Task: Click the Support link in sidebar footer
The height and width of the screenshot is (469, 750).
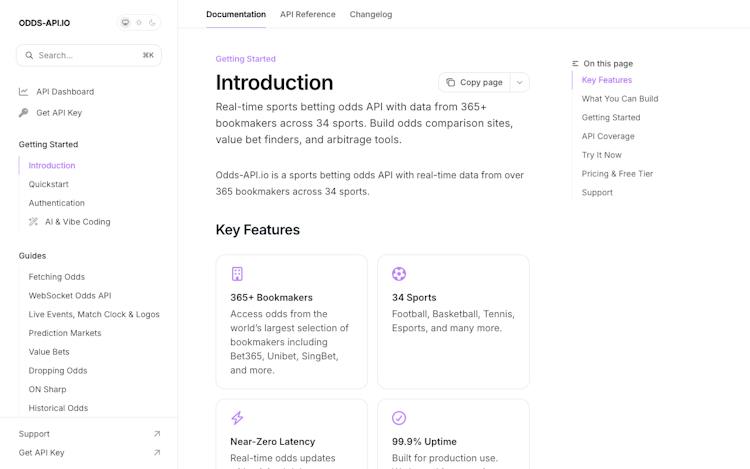Action: (34, 434)
